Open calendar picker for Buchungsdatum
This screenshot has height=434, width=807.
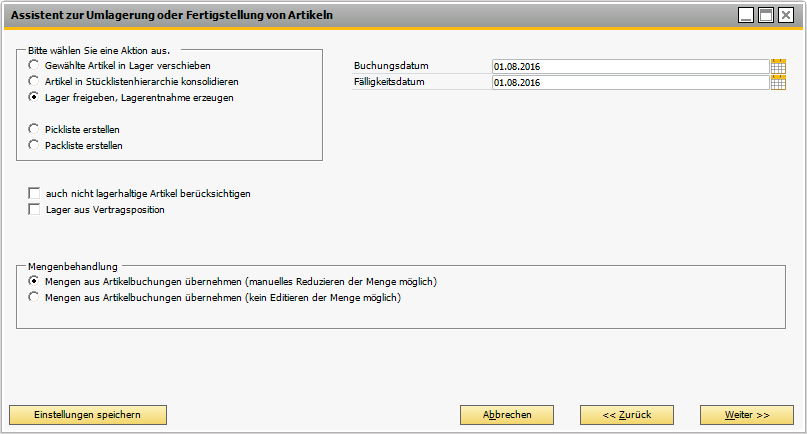[x=778, y=66]
